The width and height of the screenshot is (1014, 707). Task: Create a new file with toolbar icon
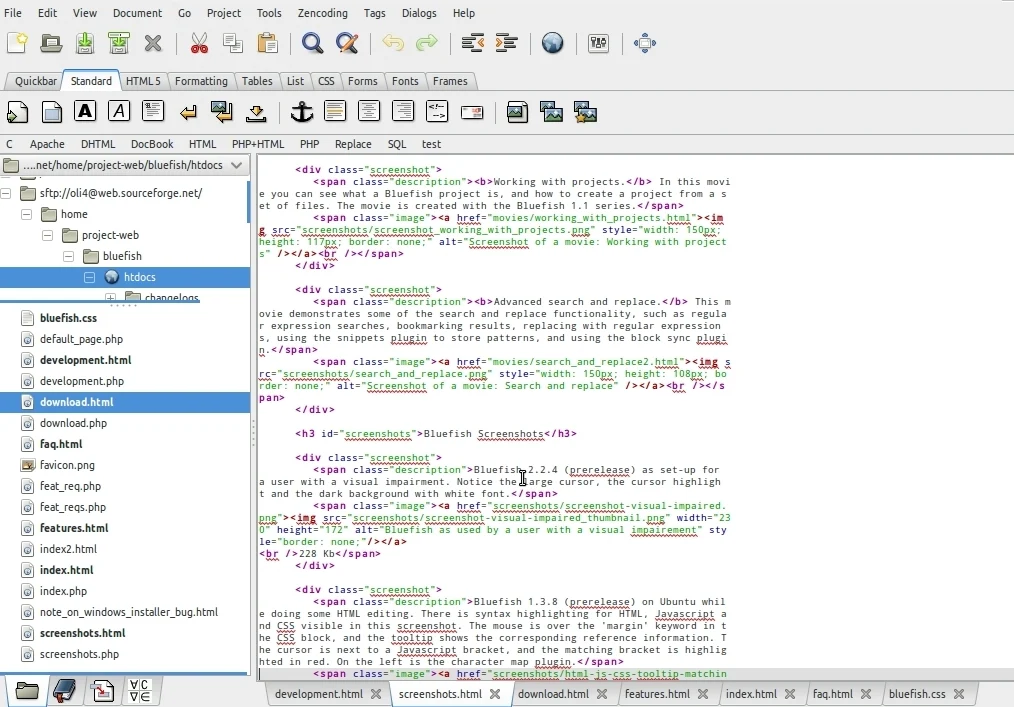(17, 43)
